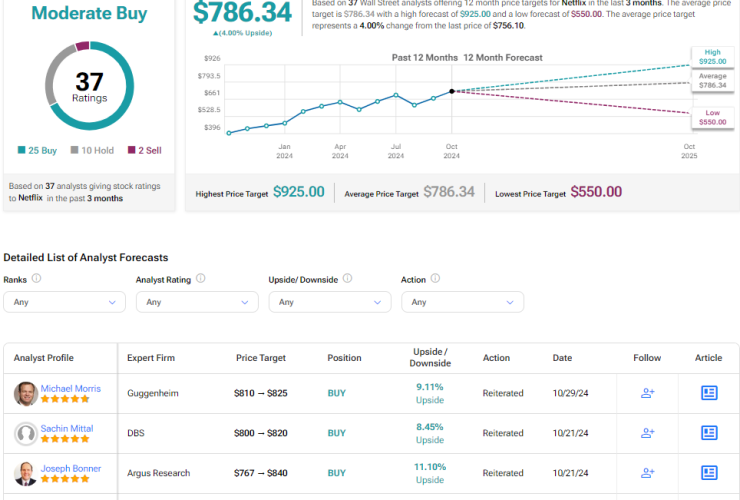Click the Action info icon
The width and height of the screenshot is (740, 500).
tap(435, 279)
